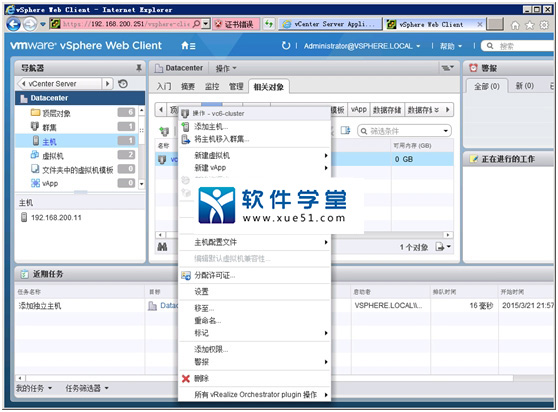Expand Host Profiles (主机配置文件) submenu
This screenshot has height=412, width=558.
pos(254,242)
